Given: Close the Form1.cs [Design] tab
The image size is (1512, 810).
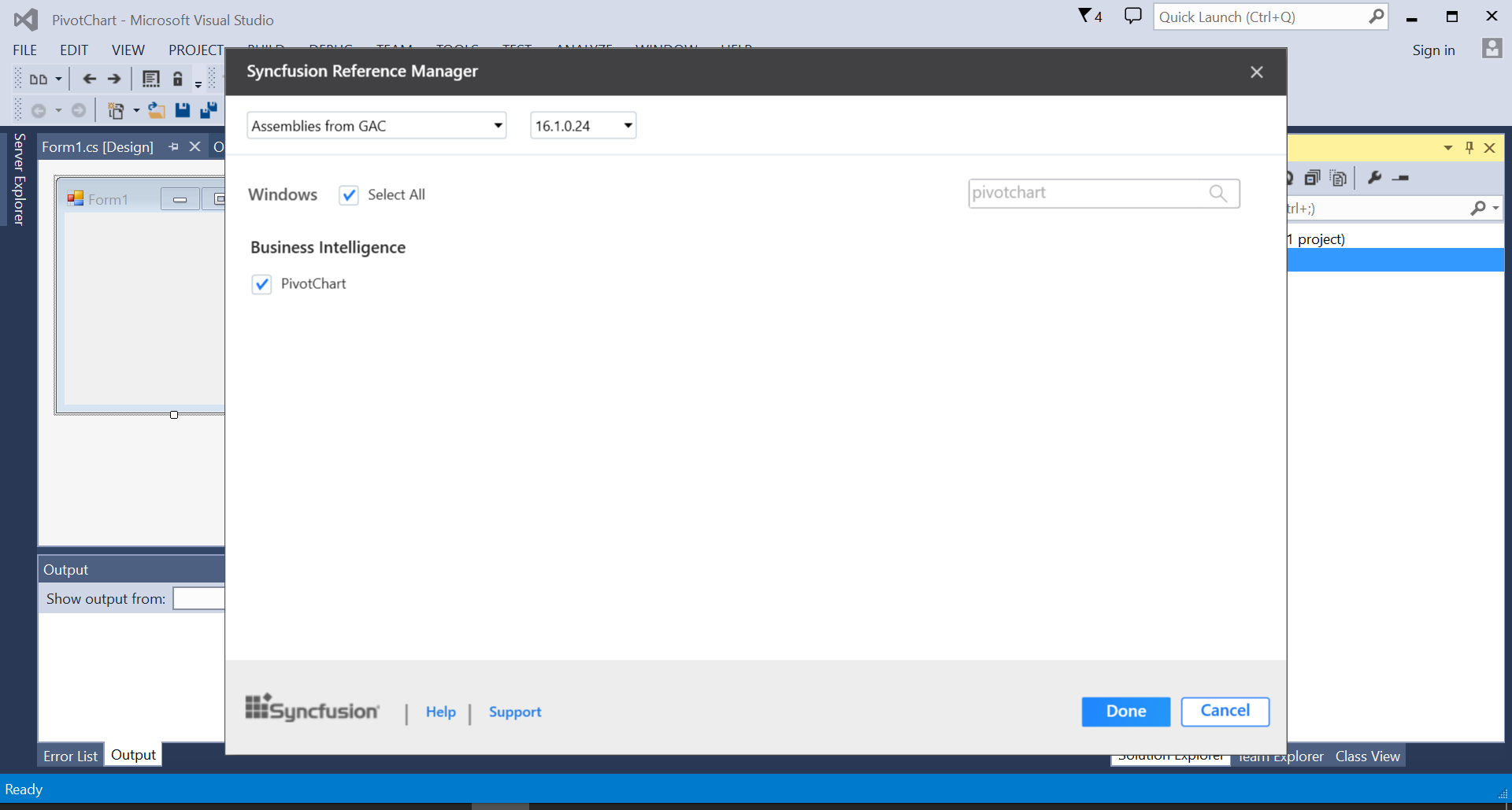Looking at the screenshot, I should click(195, 147).
